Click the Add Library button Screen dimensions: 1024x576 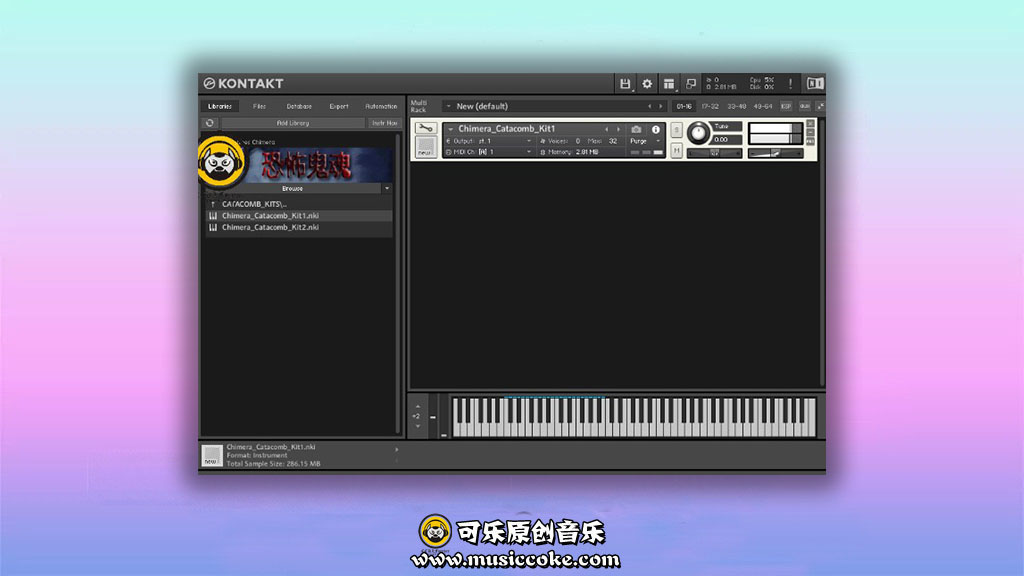(x=293, y=123)
